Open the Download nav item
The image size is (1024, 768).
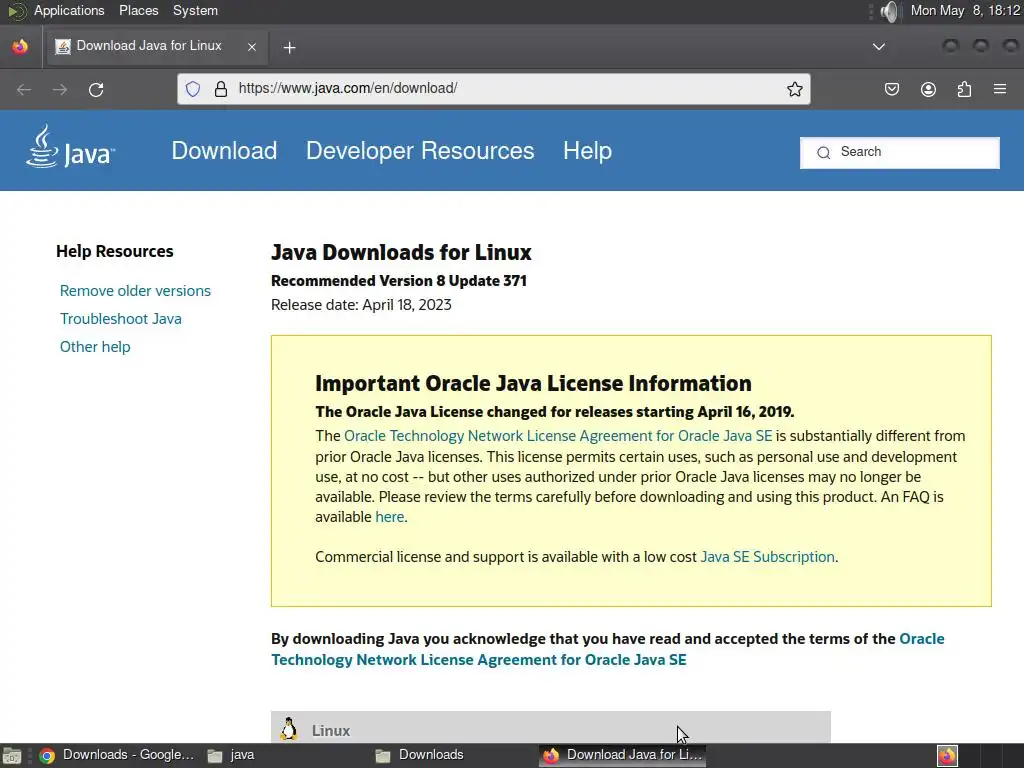click(224, 151)
